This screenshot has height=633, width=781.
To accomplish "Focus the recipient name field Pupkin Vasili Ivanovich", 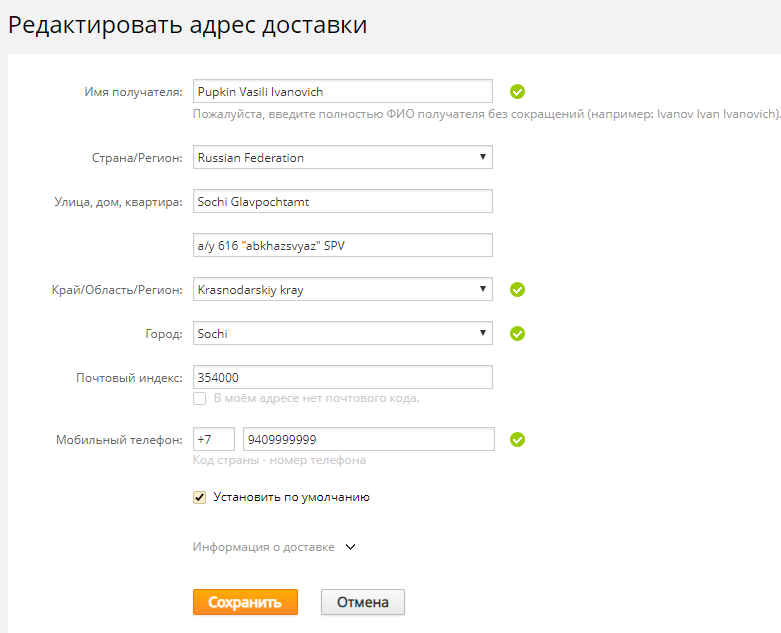I will (x=343, y=91).
